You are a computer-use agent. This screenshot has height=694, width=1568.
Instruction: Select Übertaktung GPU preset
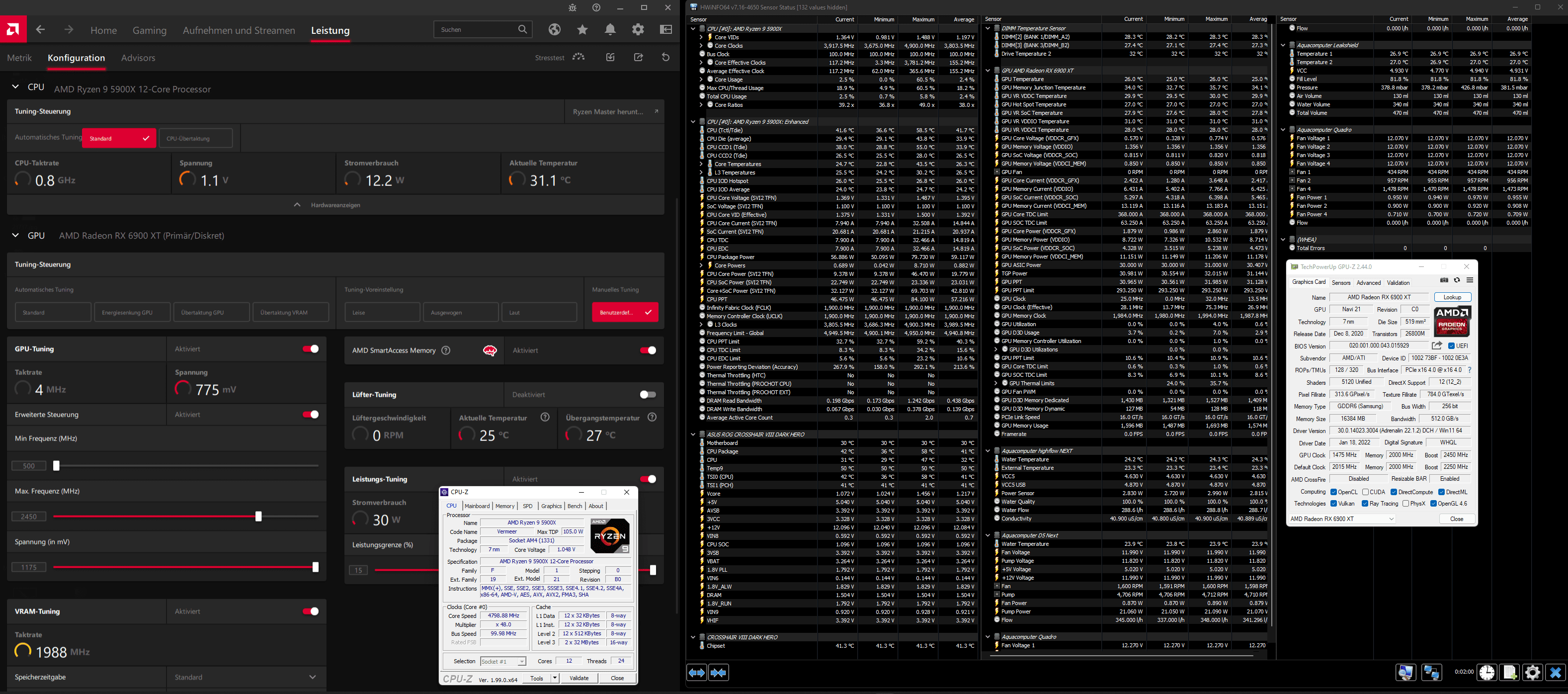211,312
